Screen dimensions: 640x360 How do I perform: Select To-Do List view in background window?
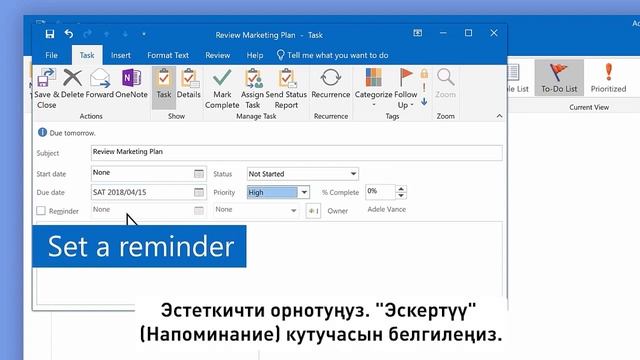559,78
